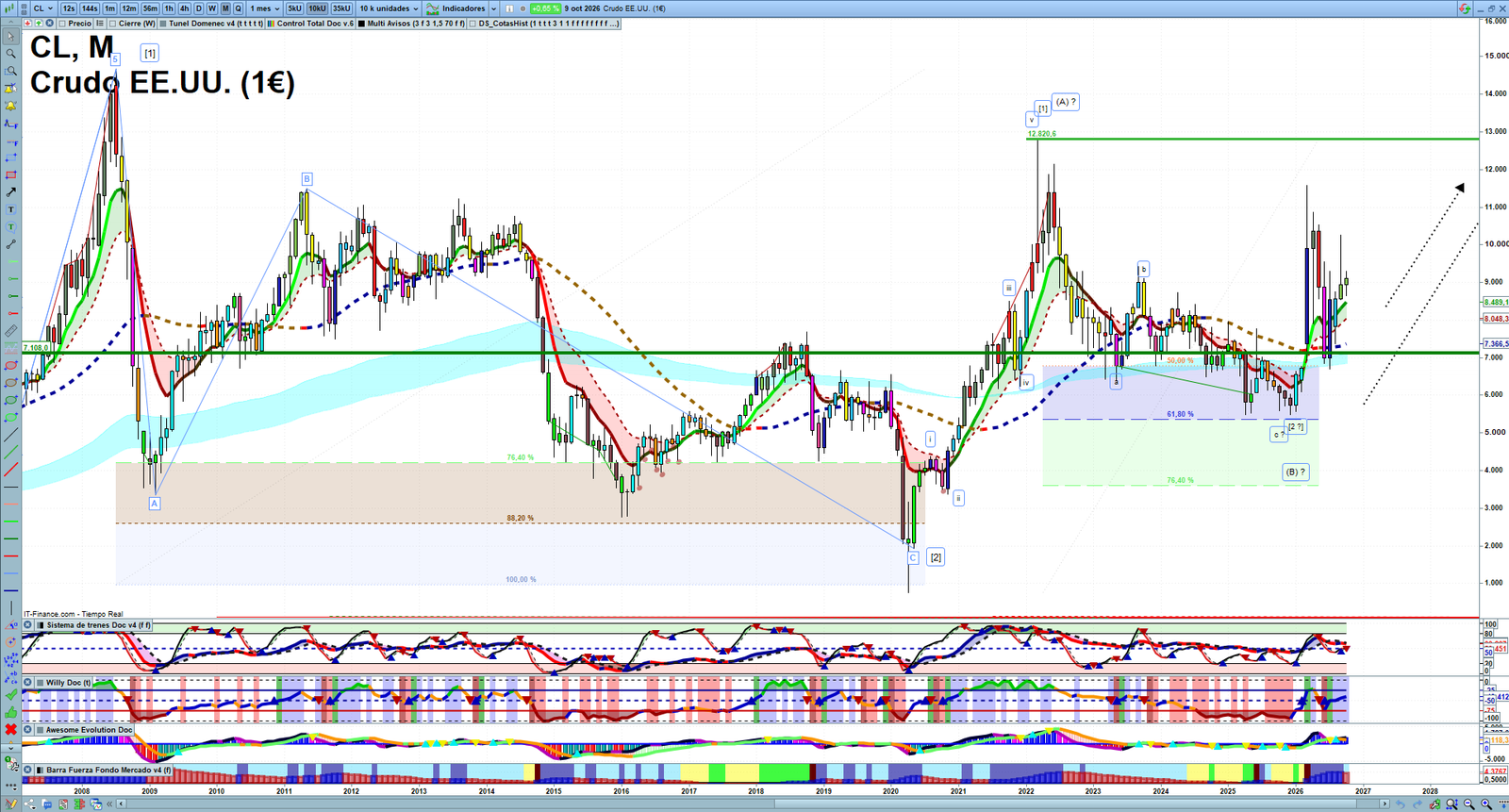
Task: Click the 12.820,6 price level label
Action: point(1041,134)
